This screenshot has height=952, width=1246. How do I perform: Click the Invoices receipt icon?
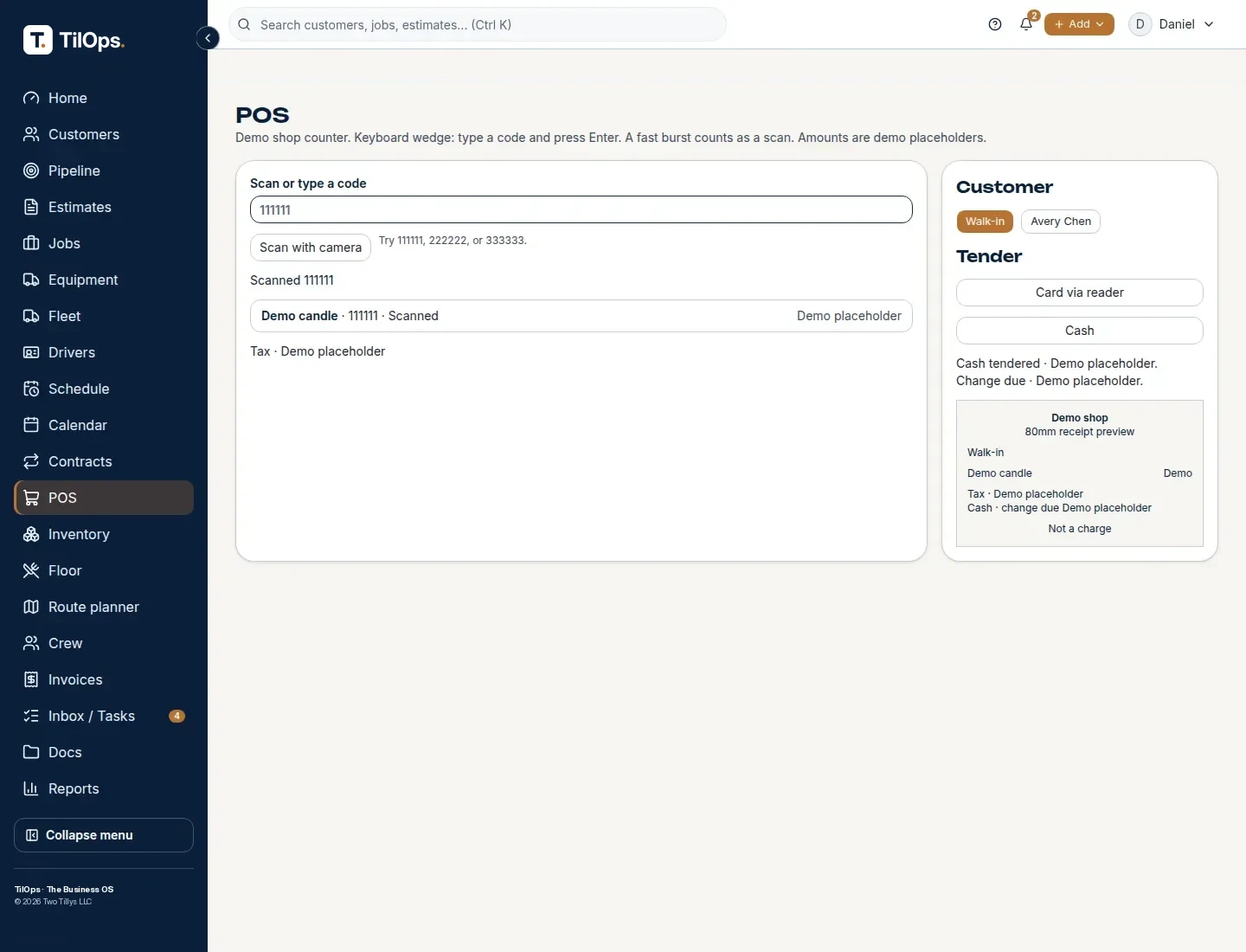[31, 679]
